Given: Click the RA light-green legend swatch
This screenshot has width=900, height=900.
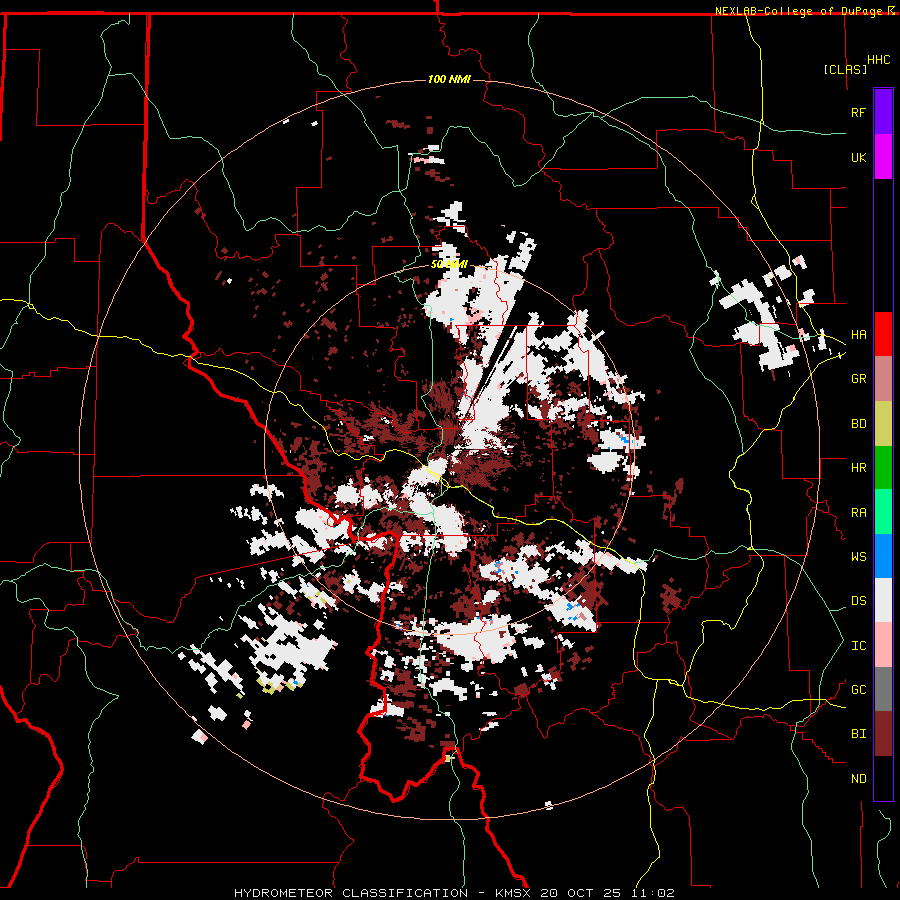Looking at the screenshot, I should pos(883,512).
